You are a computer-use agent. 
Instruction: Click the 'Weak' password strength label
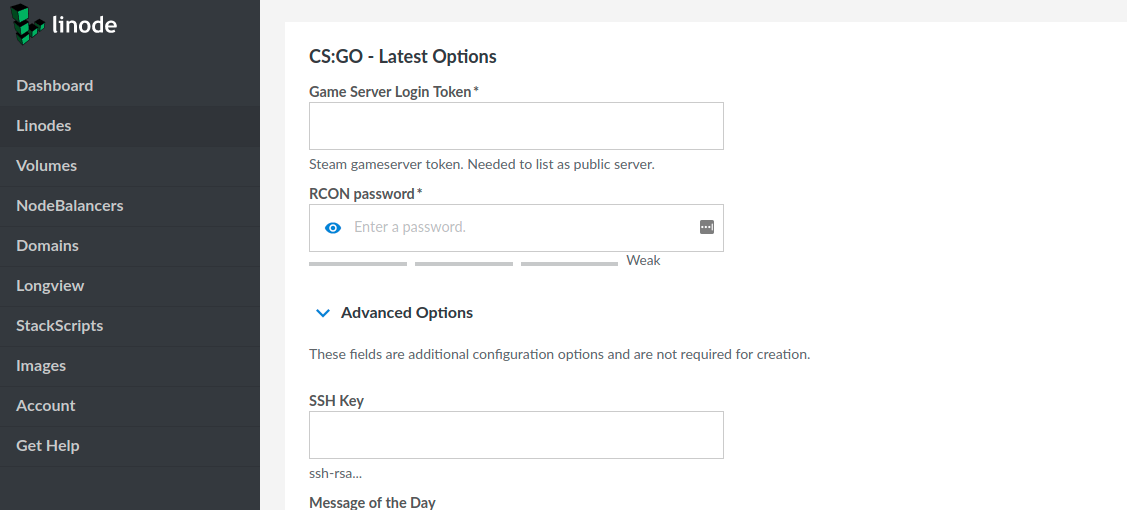click(x=643, y=260)
